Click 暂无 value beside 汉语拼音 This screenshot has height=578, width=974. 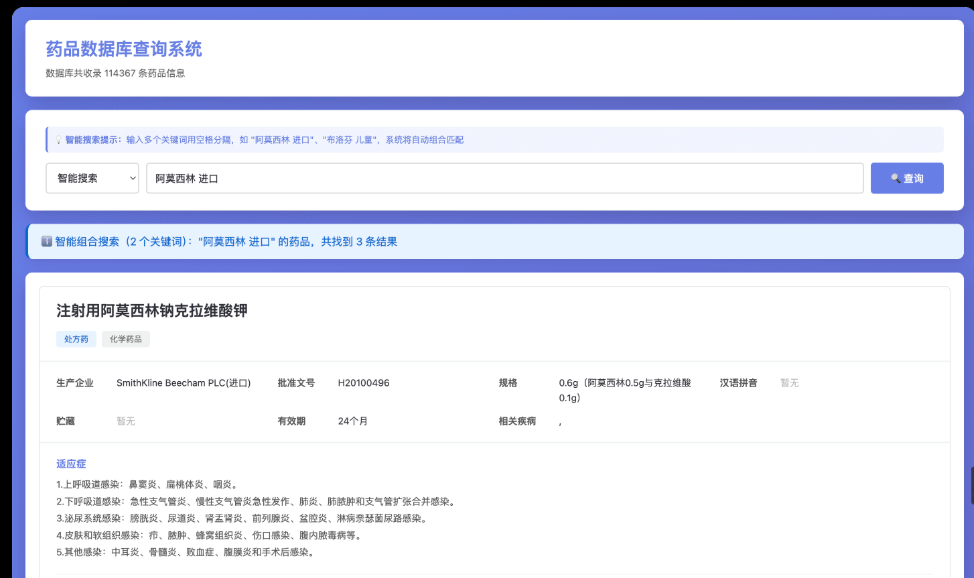click(x=789, y=383)
